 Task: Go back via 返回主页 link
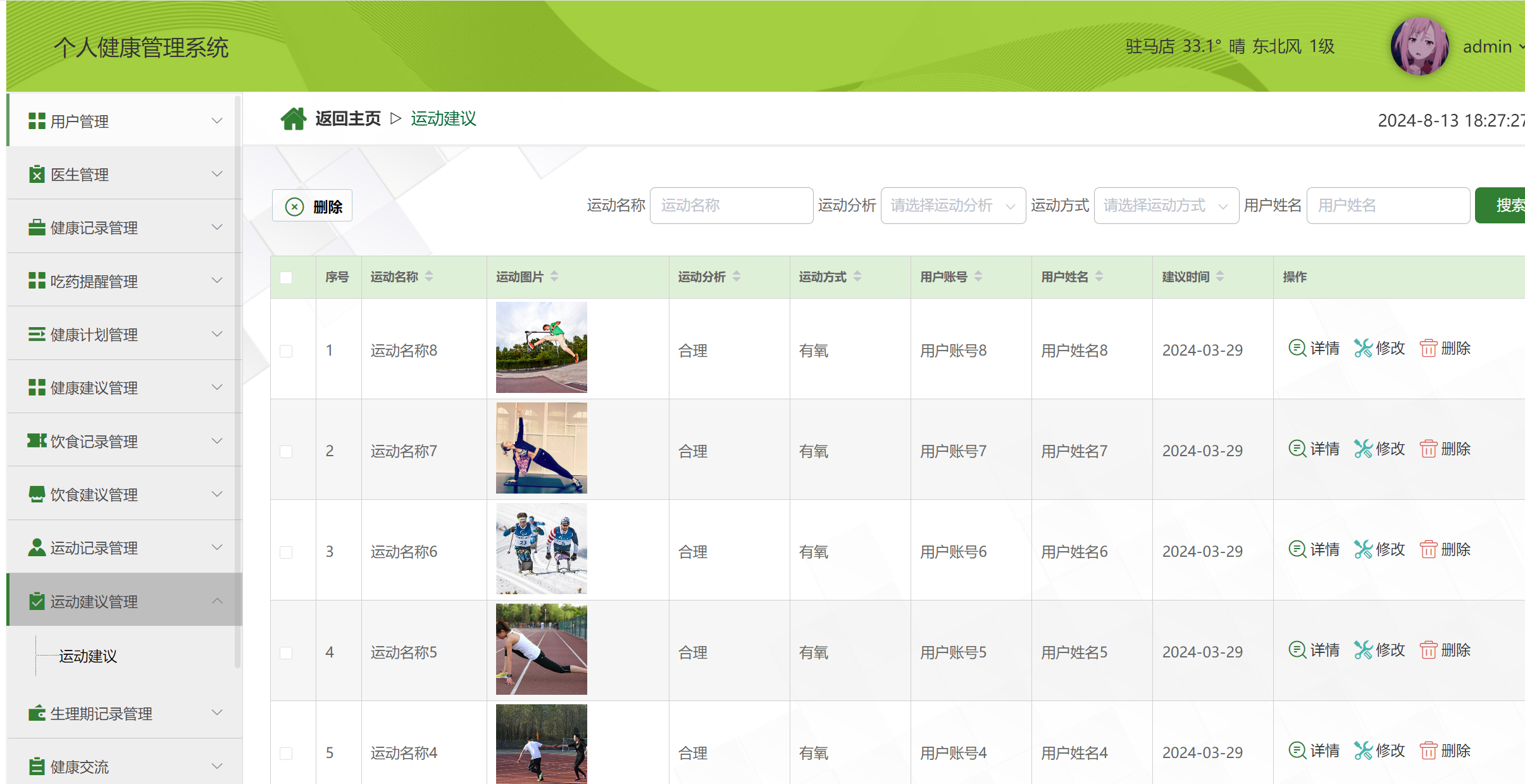348,118
